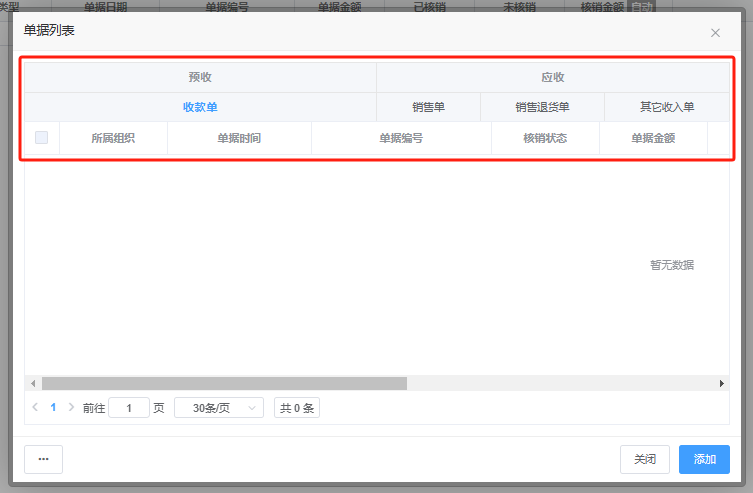Click the 添加 button

pyautogui.click(x=704, y=459)
